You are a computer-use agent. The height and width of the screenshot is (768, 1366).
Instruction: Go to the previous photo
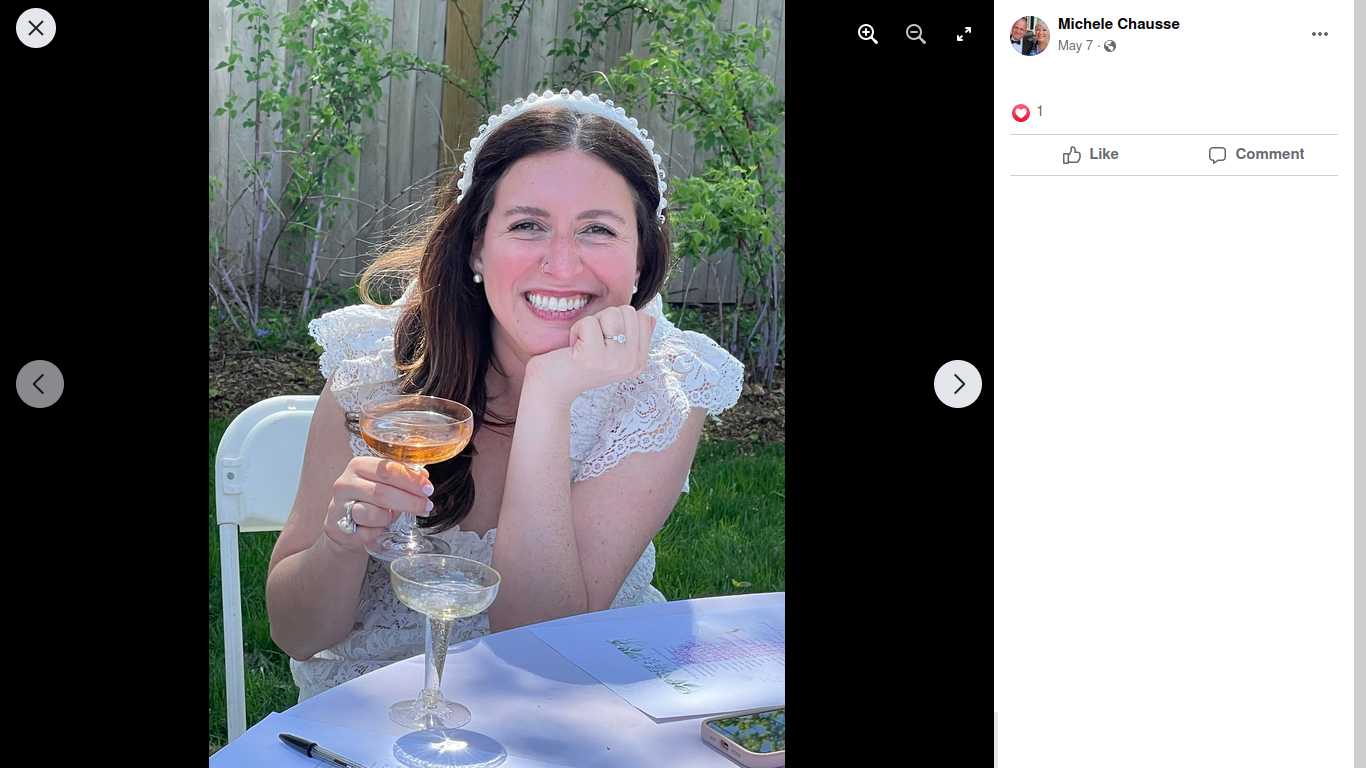coord(40,384)
